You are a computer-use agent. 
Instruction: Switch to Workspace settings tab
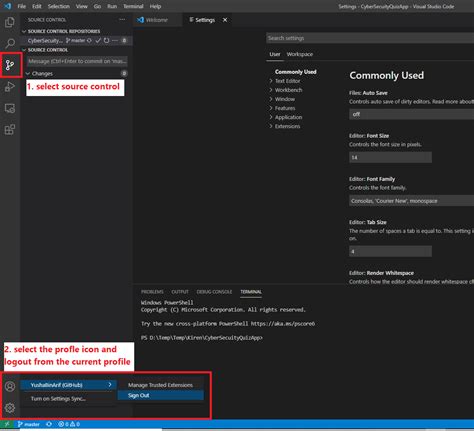(300, 54)
